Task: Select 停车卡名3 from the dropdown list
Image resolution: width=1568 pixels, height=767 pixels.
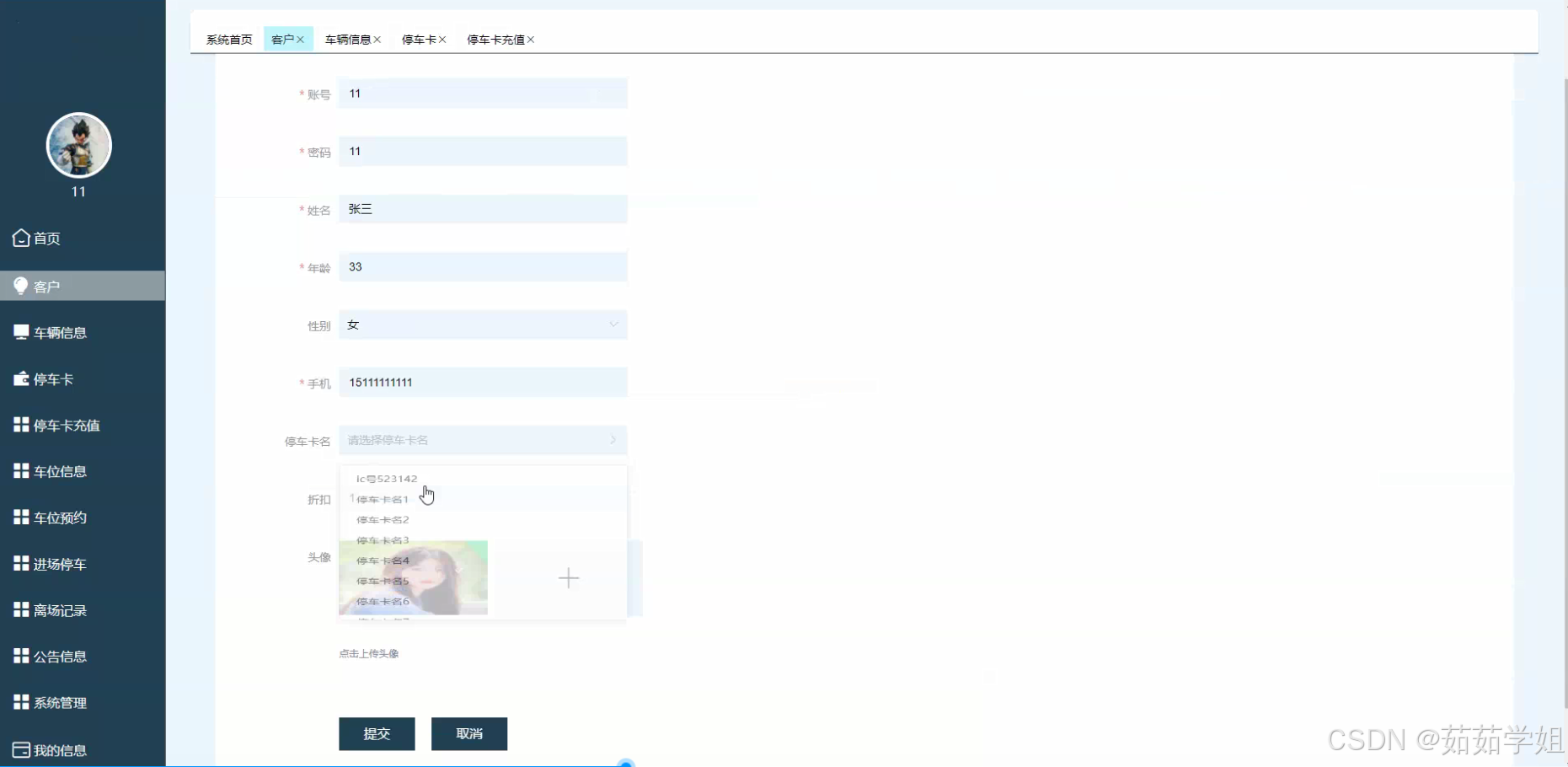Action: [382, 539]
